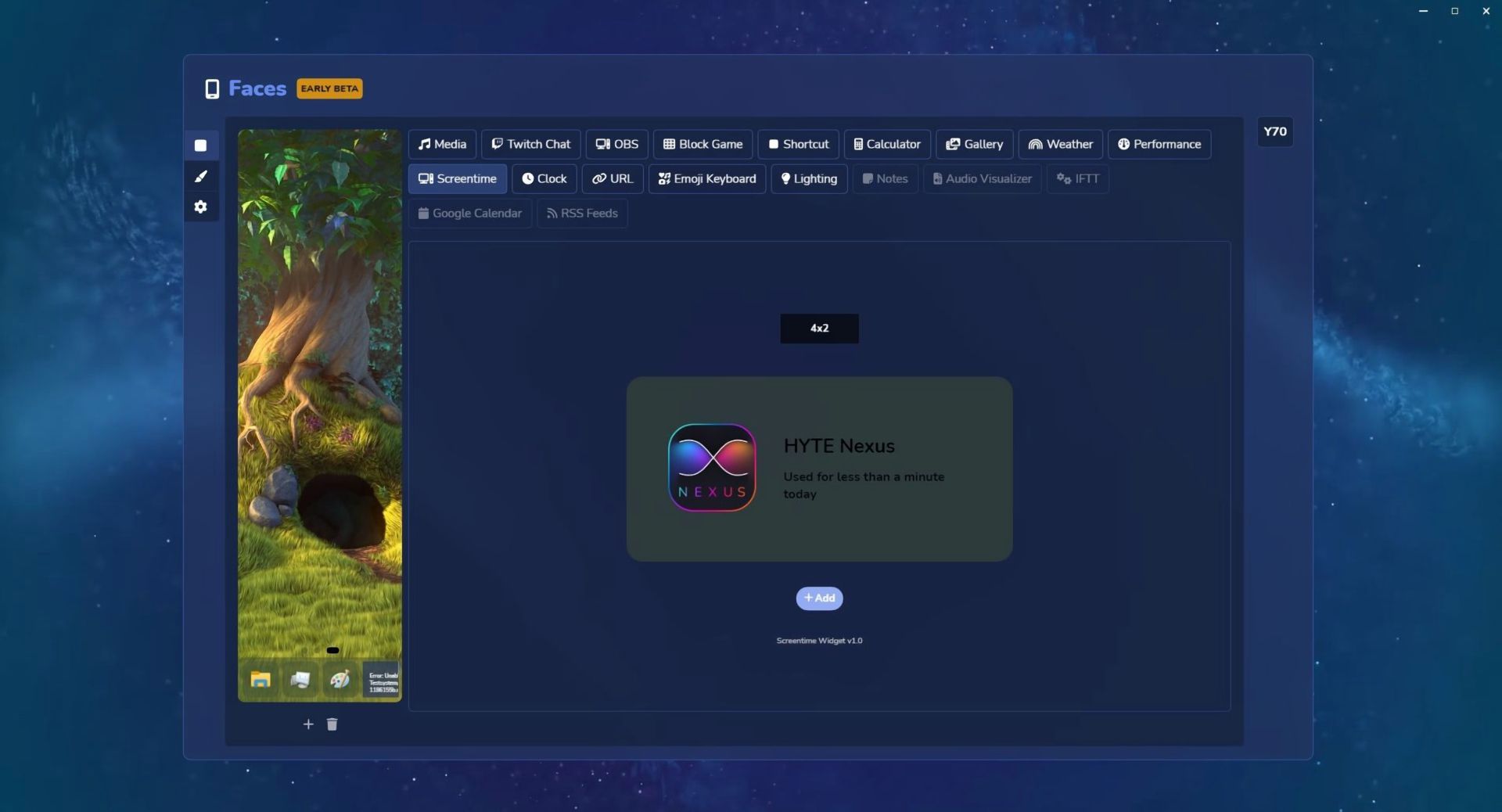
Task: Click the File Explorer folder shortcut in preview
Action: click(x=261, y=679)
